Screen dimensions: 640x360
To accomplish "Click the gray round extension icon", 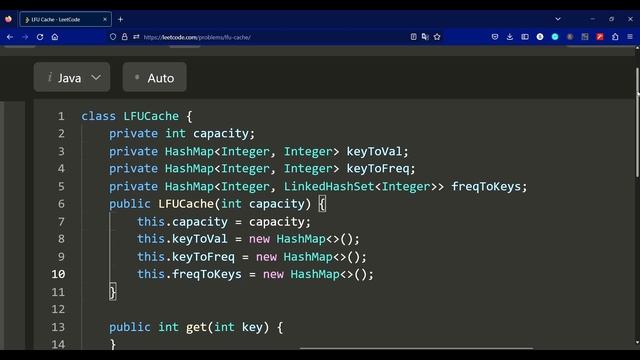I will pos(570,37).
